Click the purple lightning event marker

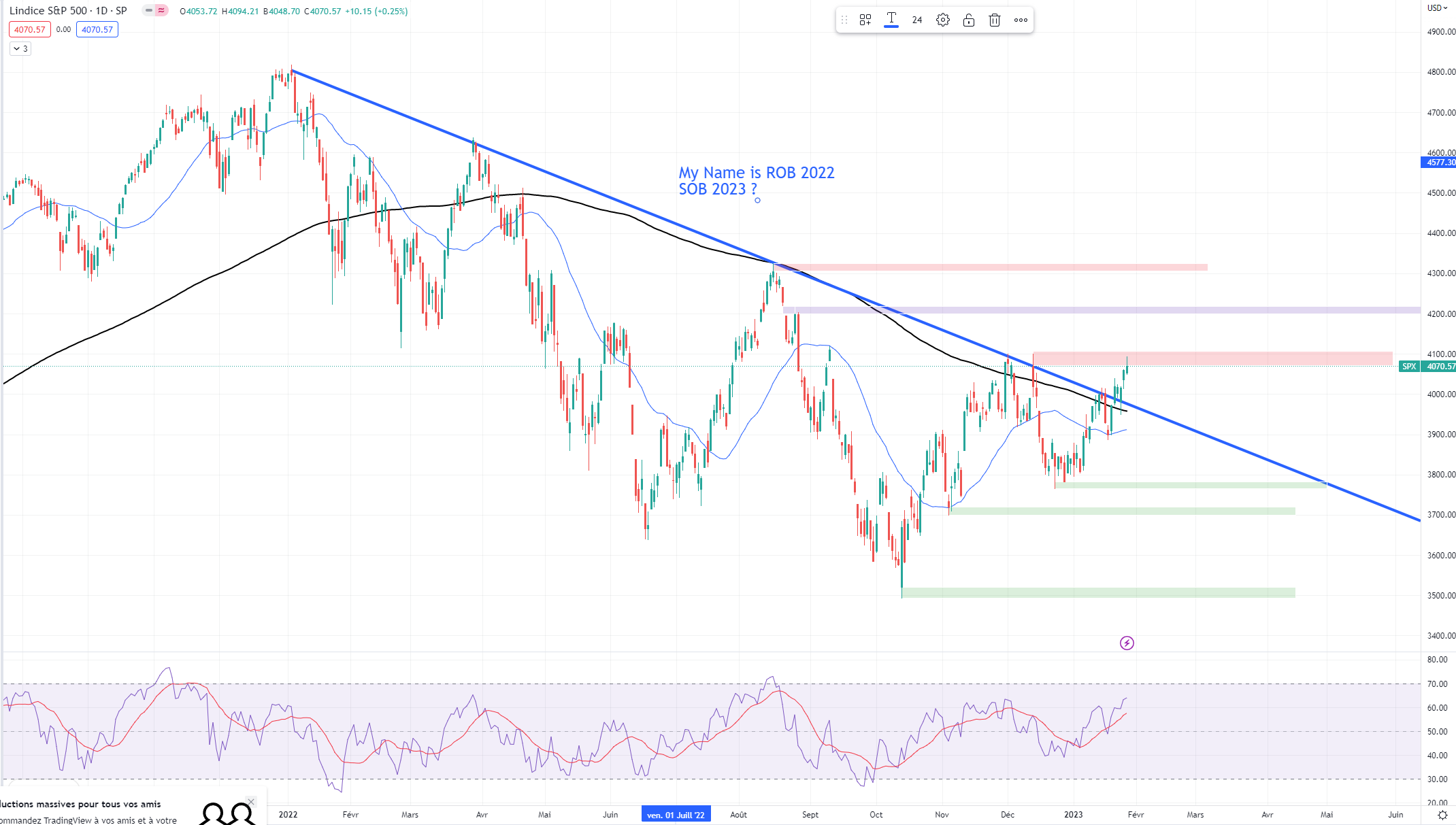pos(1127,643)
